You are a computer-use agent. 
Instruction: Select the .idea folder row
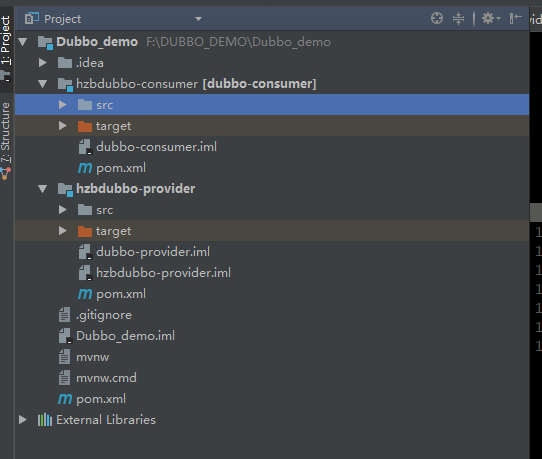[272, 63]
